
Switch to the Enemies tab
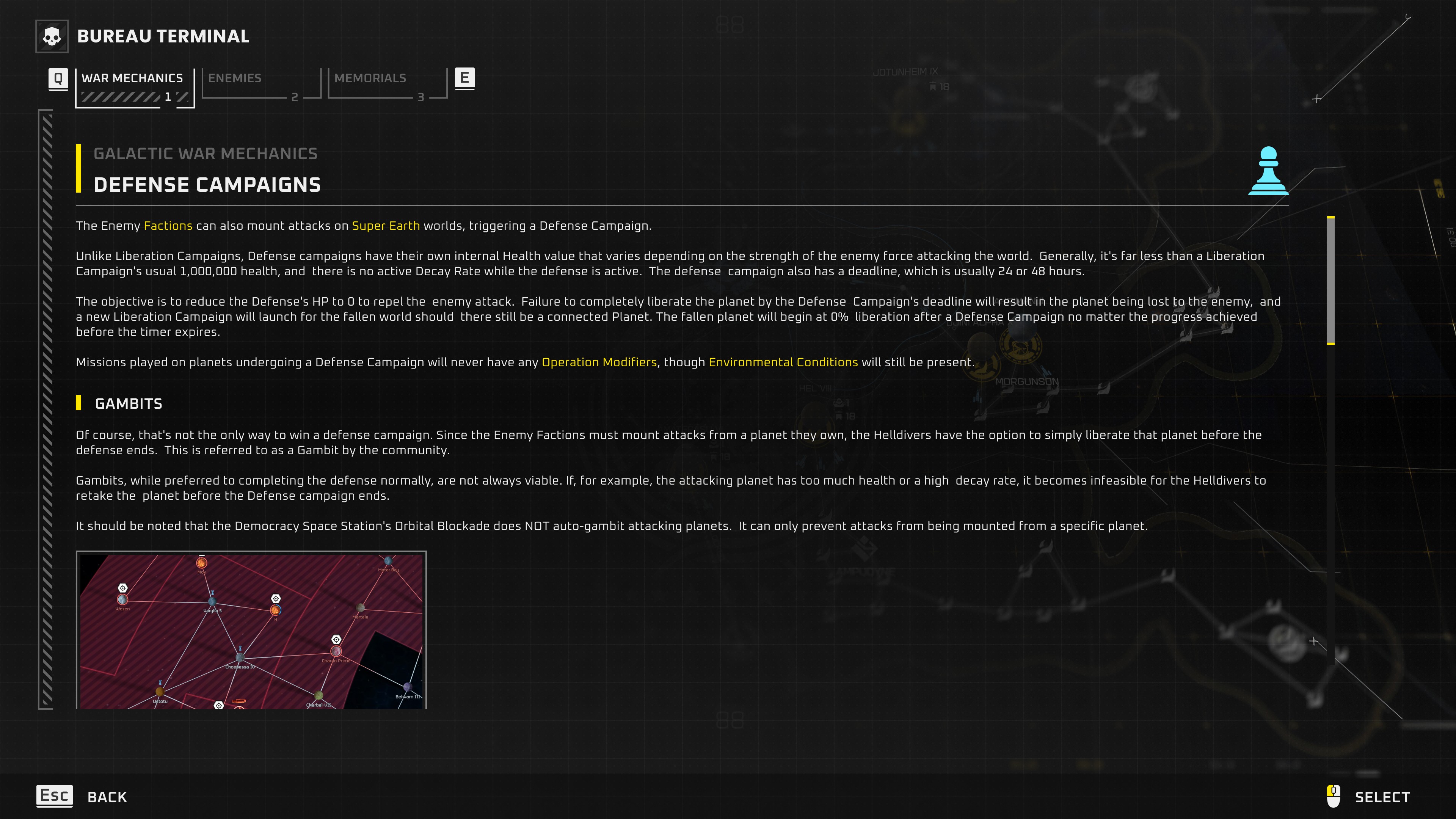coord(235,78)
